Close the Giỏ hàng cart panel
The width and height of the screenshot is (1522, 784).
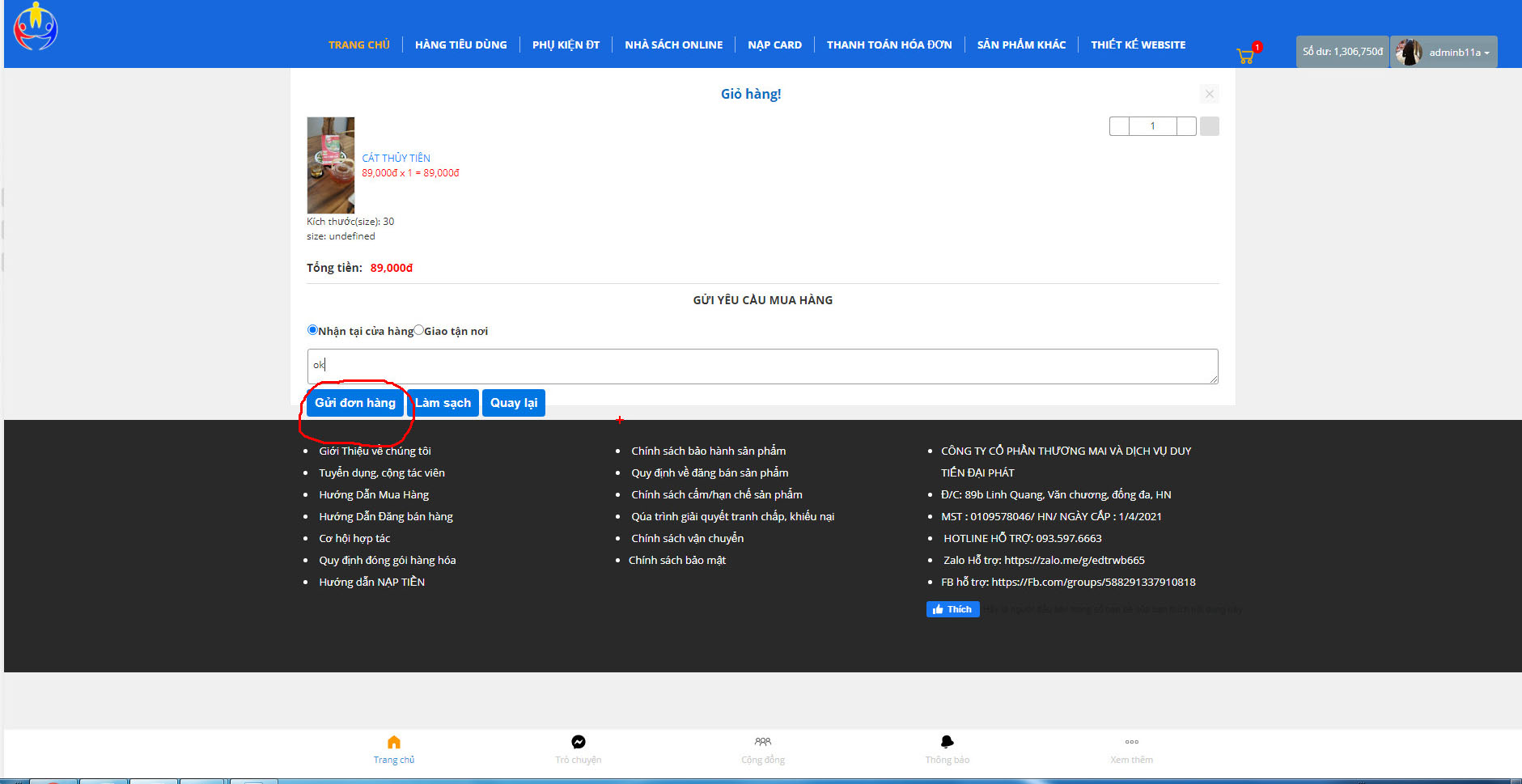[1209, 94]
